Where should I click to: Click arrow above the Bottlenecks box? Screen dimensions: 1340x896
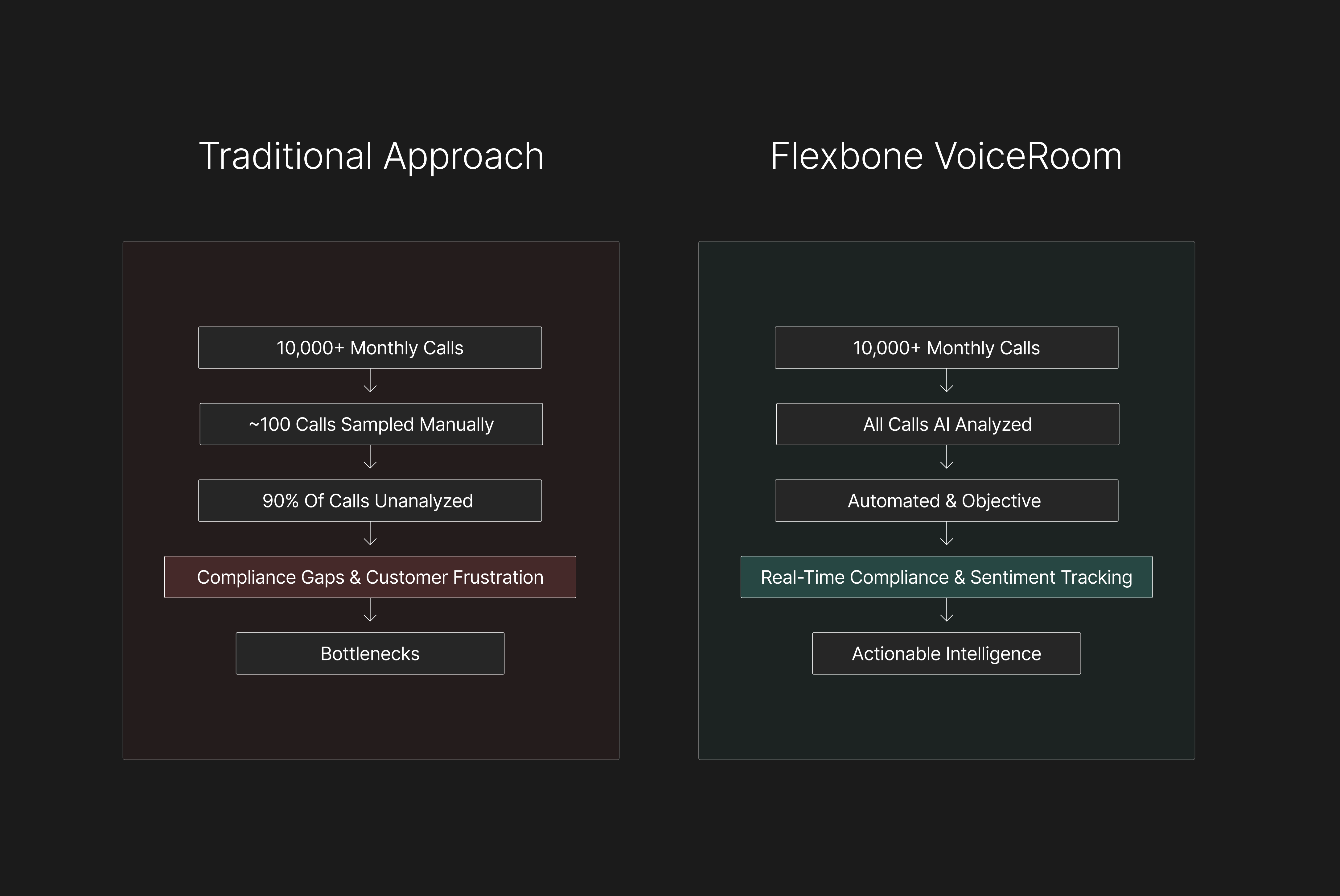[x=370, y=610]
